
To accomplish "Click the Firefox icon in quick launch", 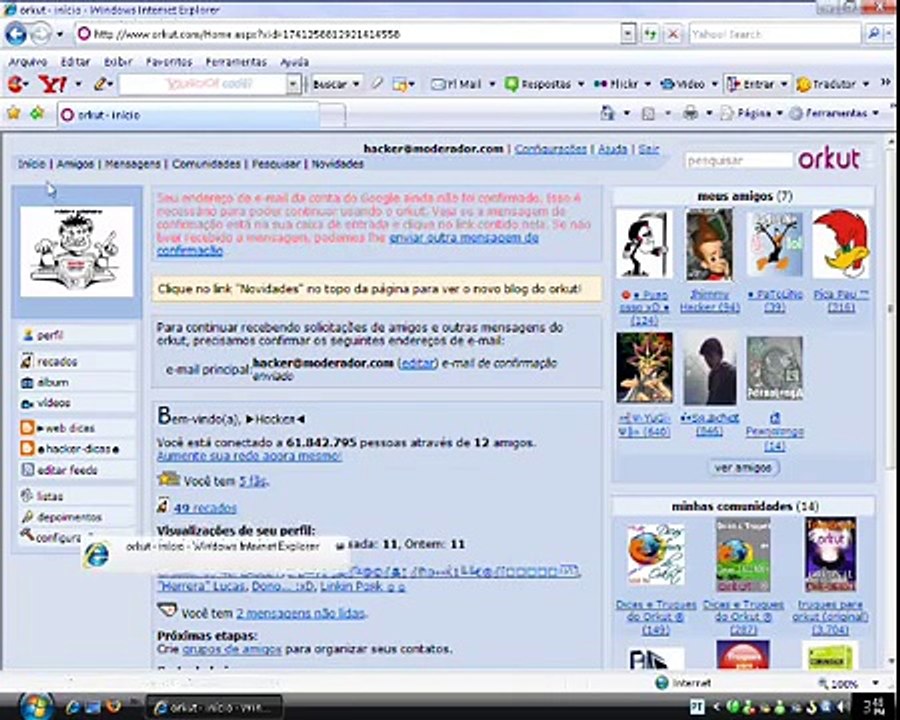I will point(114,706).
